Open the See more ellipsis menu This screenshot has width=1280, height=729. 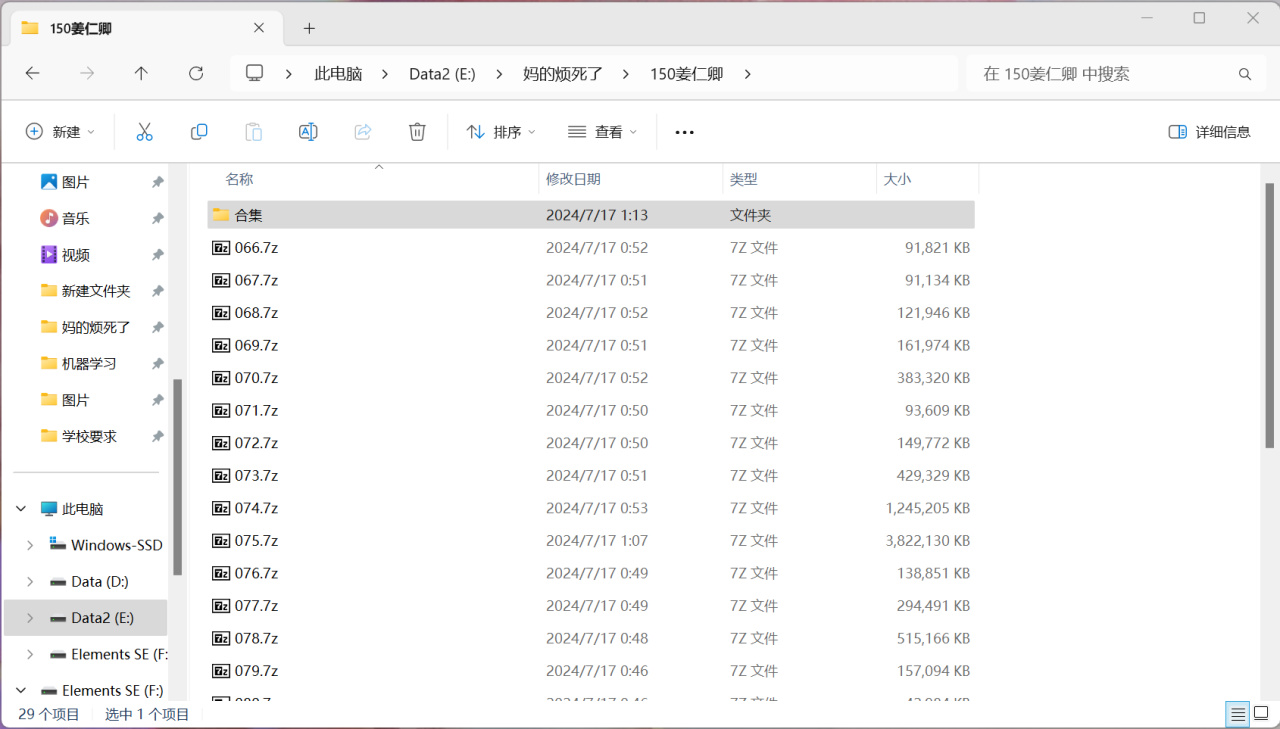point(685,132)
